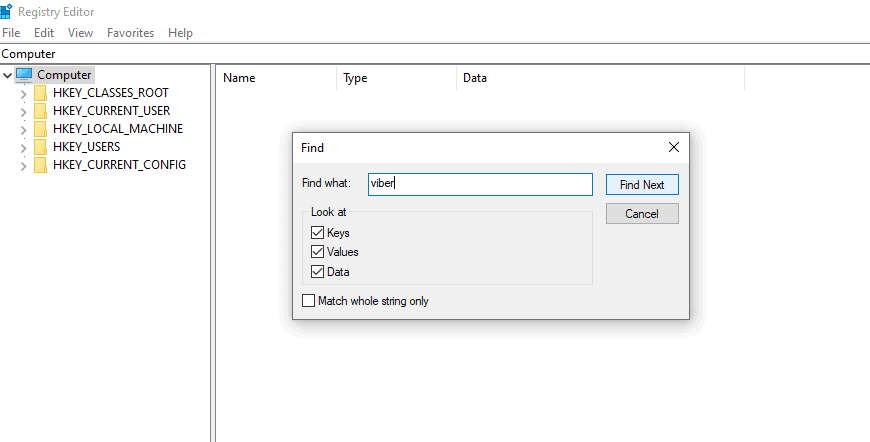
Task: Open the Edit menu
Action: pos(44,33)
